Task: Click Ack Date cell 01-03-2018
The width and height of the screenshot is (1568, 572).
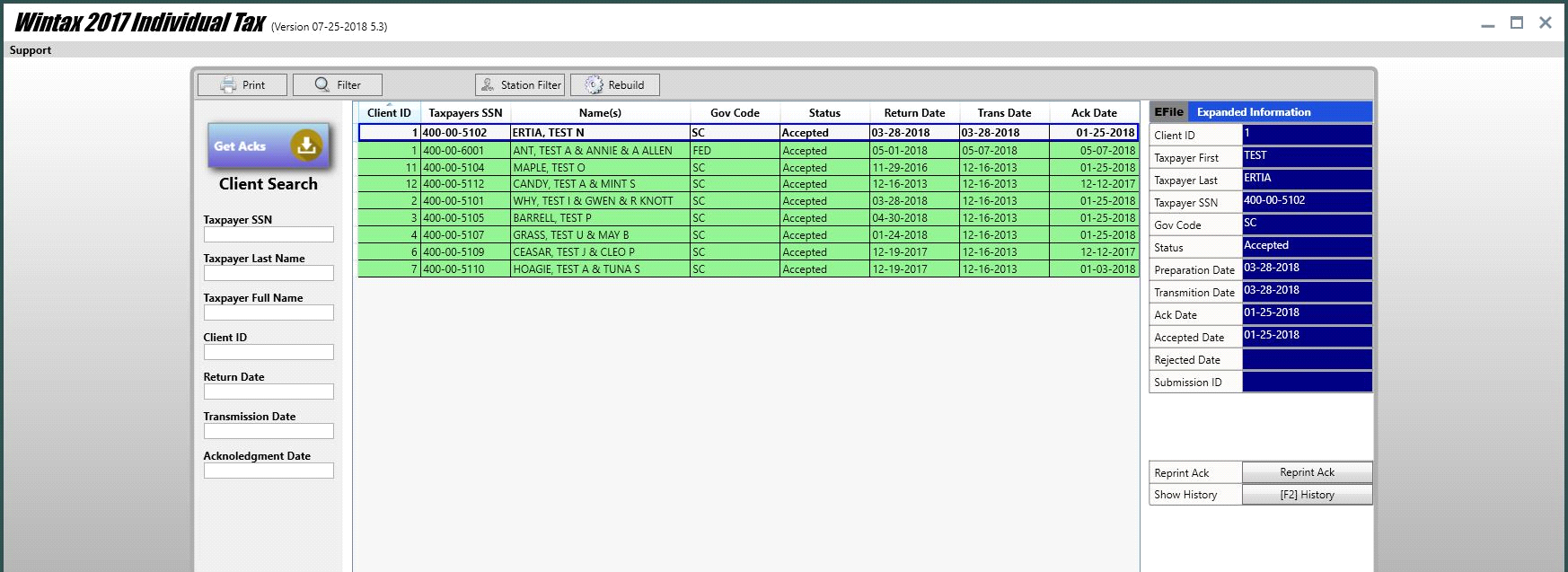Action: coord(1094,269)
